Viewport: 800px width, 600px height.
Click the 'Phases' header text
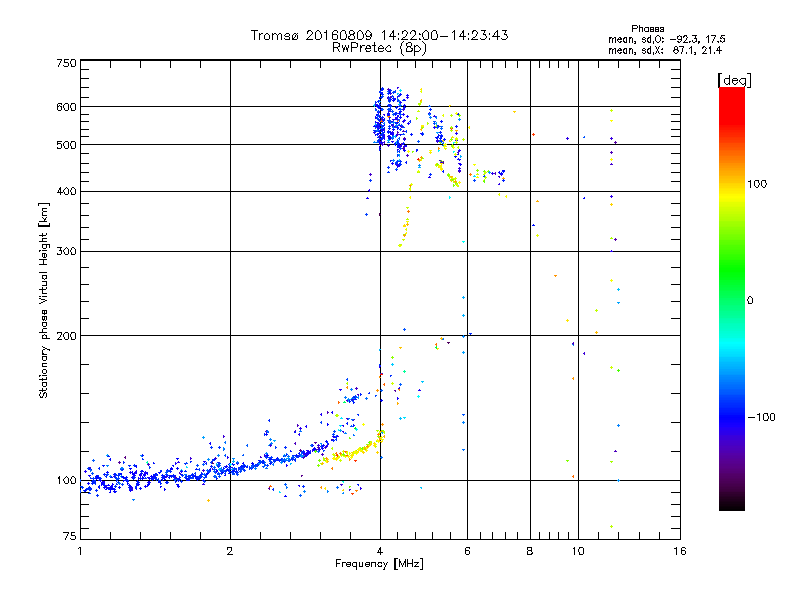(647, 29)
